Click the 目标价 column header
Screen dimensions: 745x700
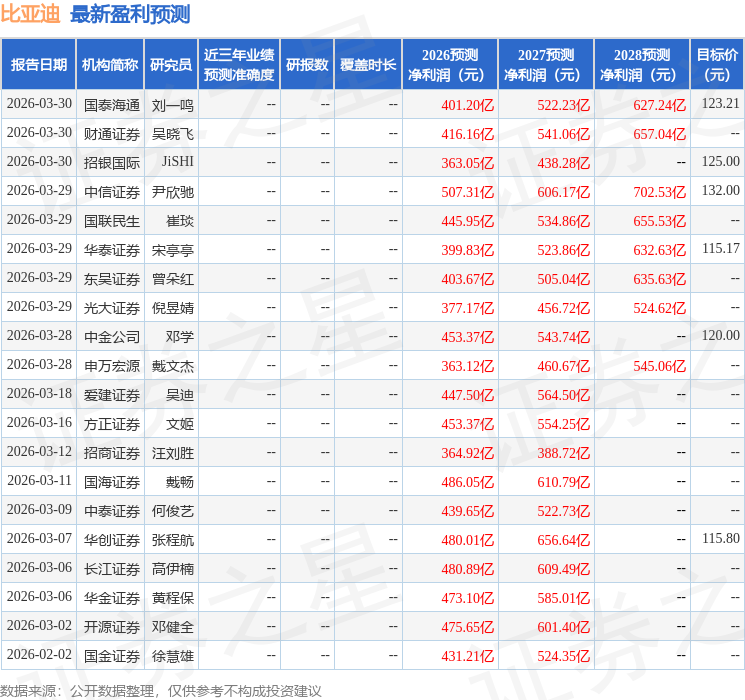point(717,65)
